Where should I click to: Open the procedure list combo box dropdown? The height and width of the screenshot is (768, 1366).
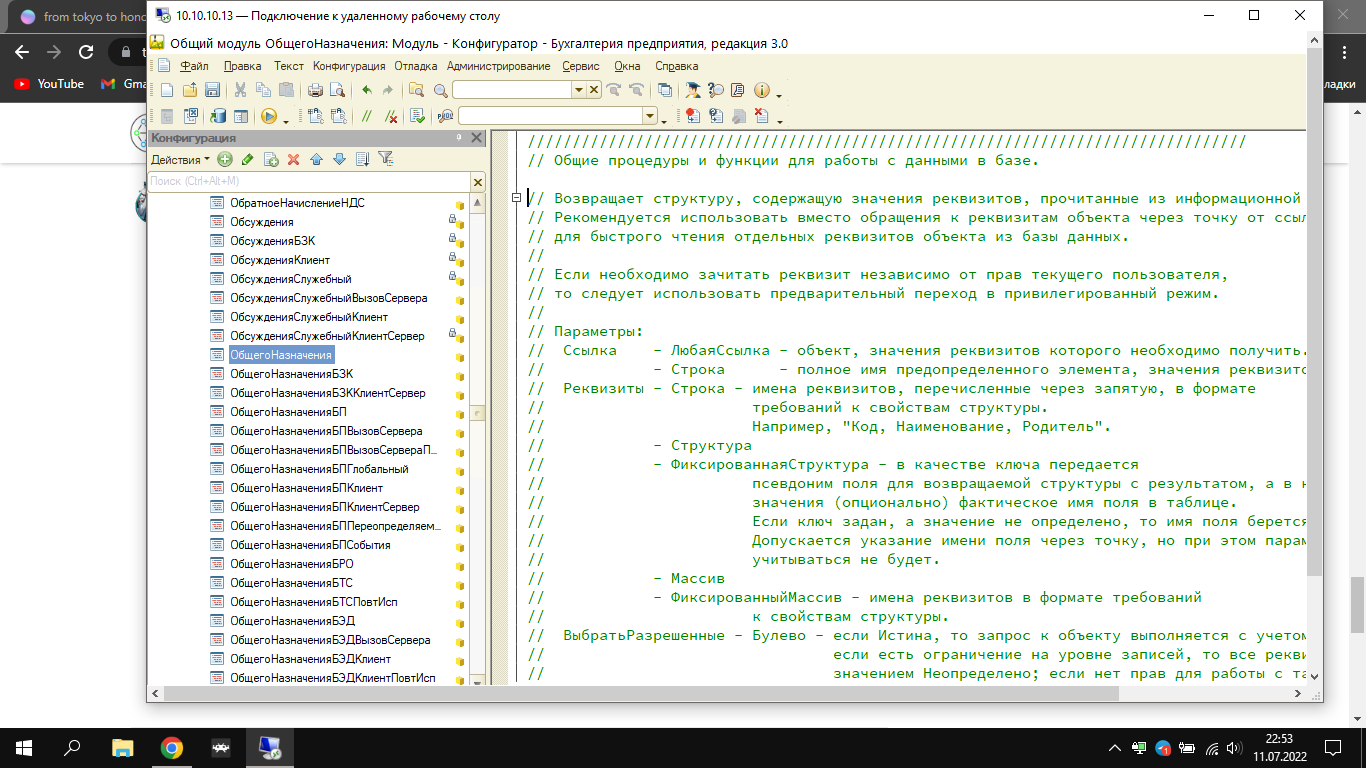click(650, 116)
